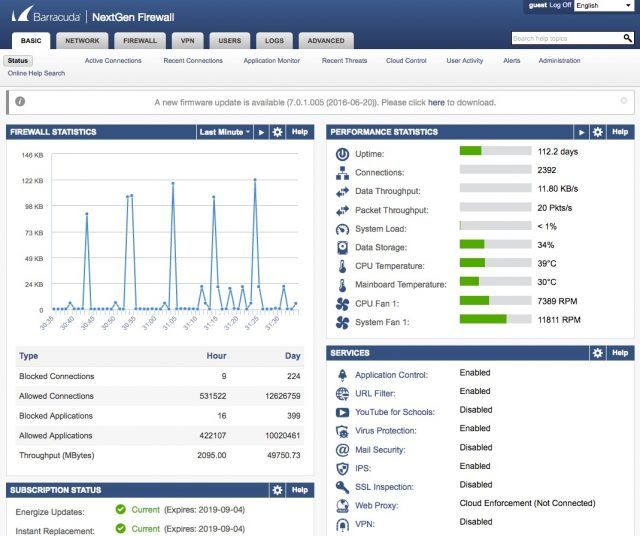This screenshot has width=640, height=536.
Task: Click the Energize Updates green checkmark
Action: [x=120, y=509]
